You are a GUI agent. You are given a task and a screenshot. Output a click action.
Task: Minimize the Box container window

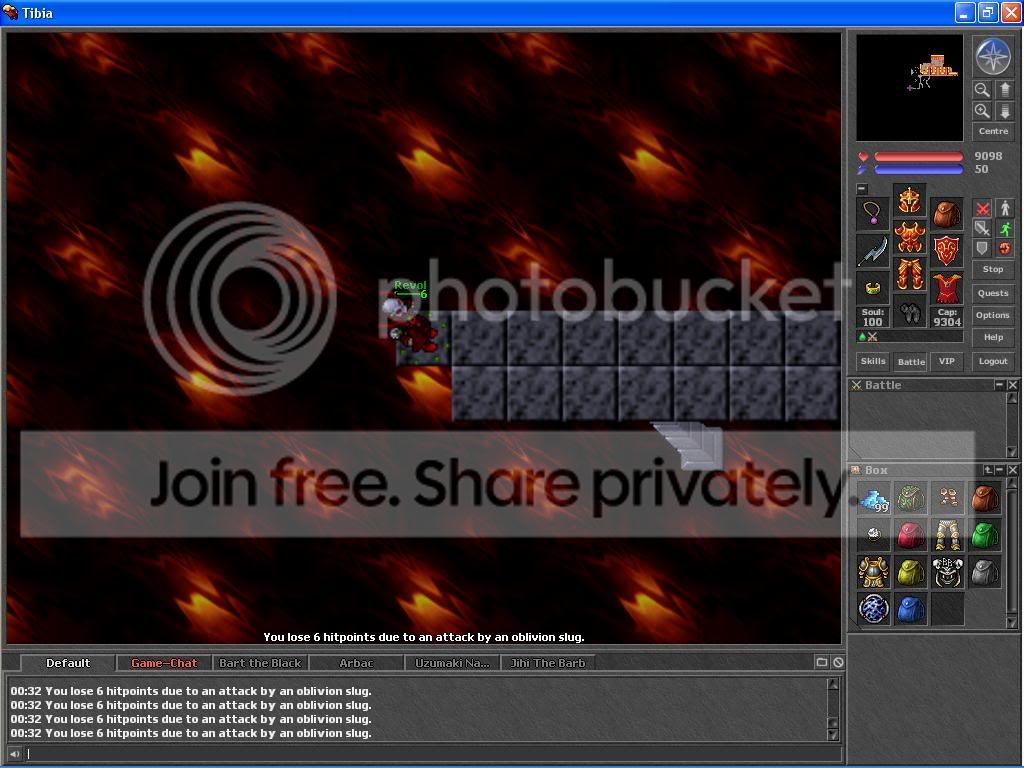[999, 470]
